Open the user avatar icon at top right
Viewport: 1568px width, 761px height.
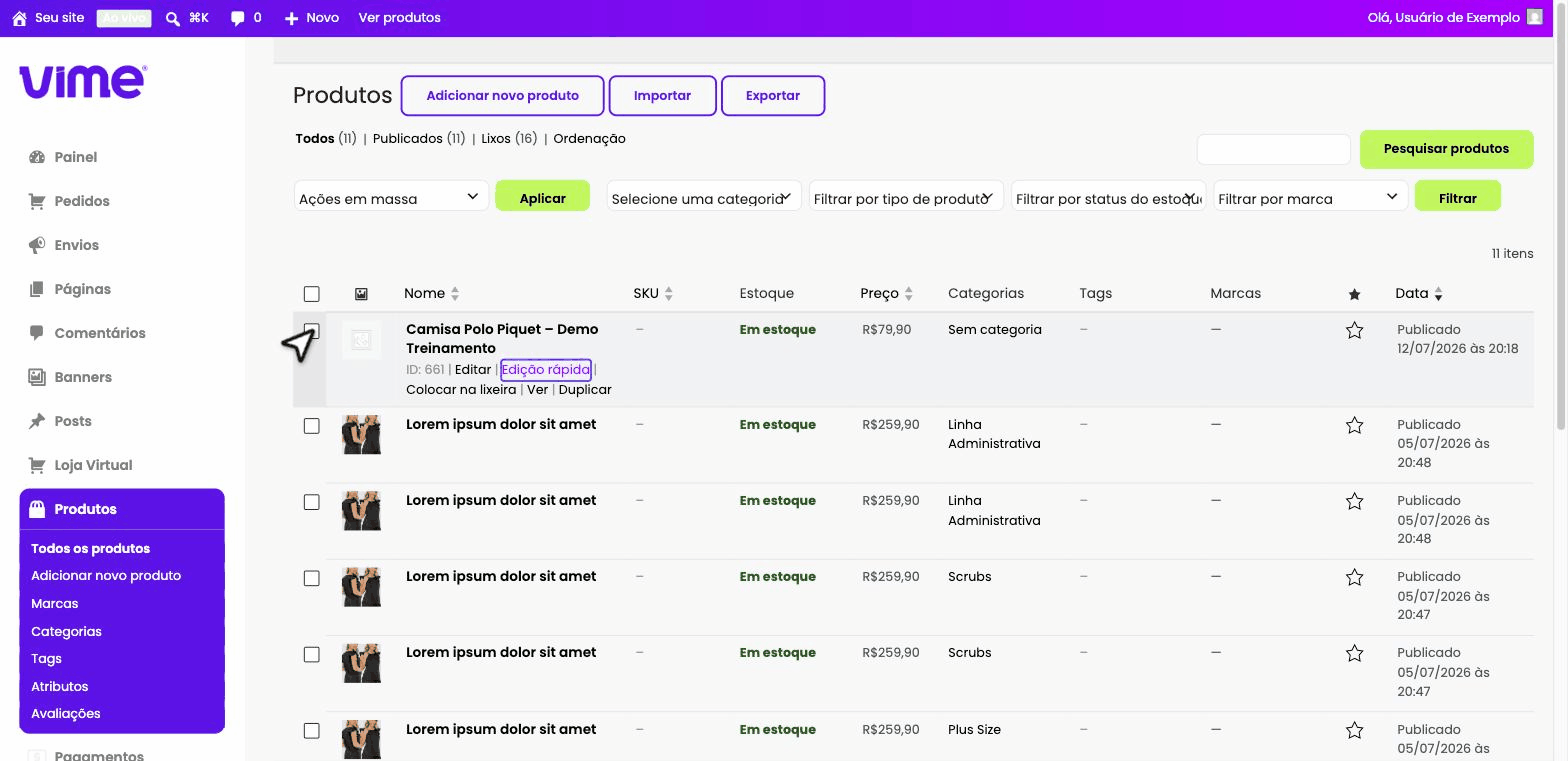pos(1535,17)
